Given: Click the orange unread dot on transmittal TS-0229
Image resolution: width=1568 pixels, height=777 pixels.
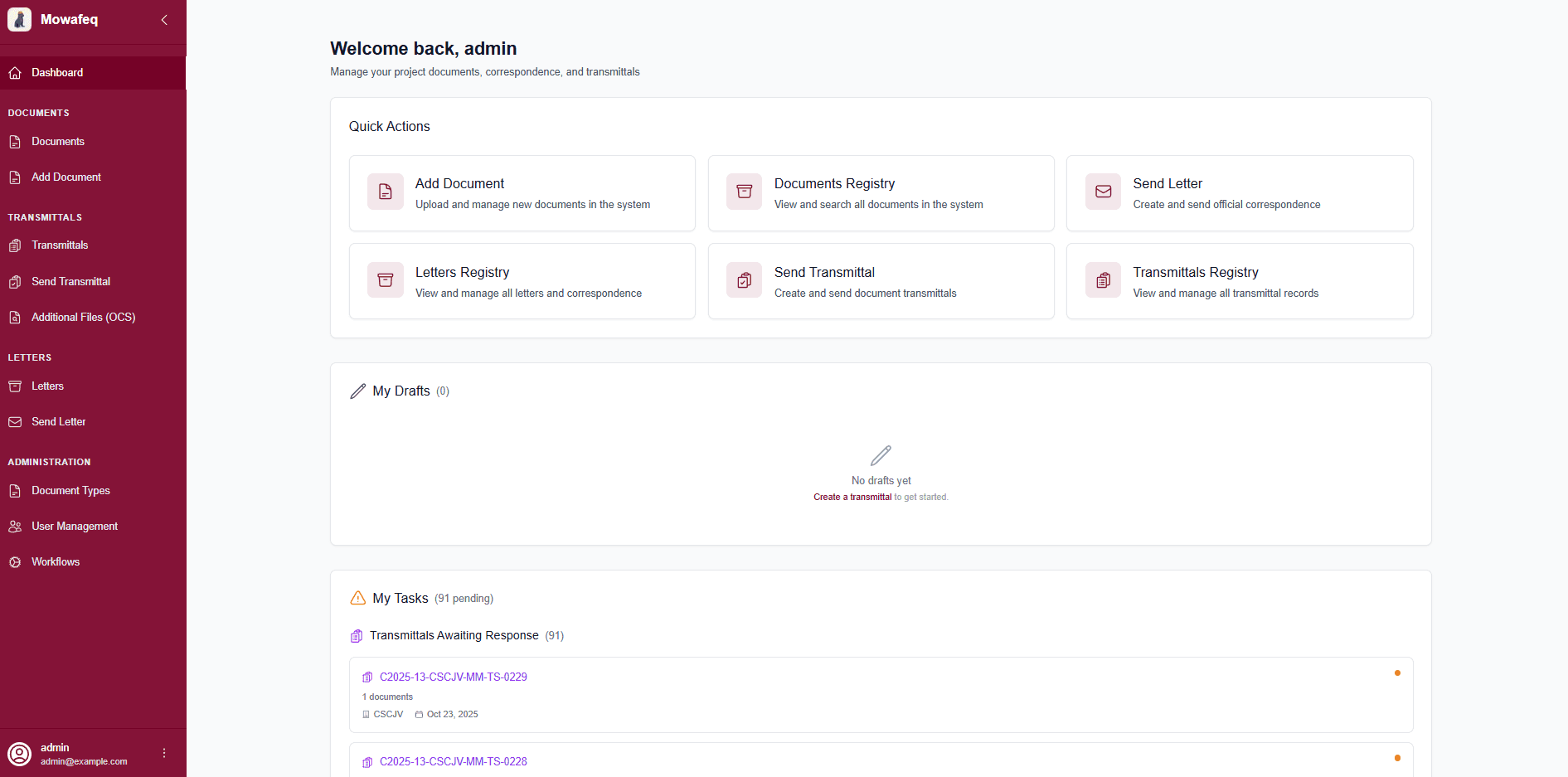Looking at the screenshot, I should point(1397,674).
